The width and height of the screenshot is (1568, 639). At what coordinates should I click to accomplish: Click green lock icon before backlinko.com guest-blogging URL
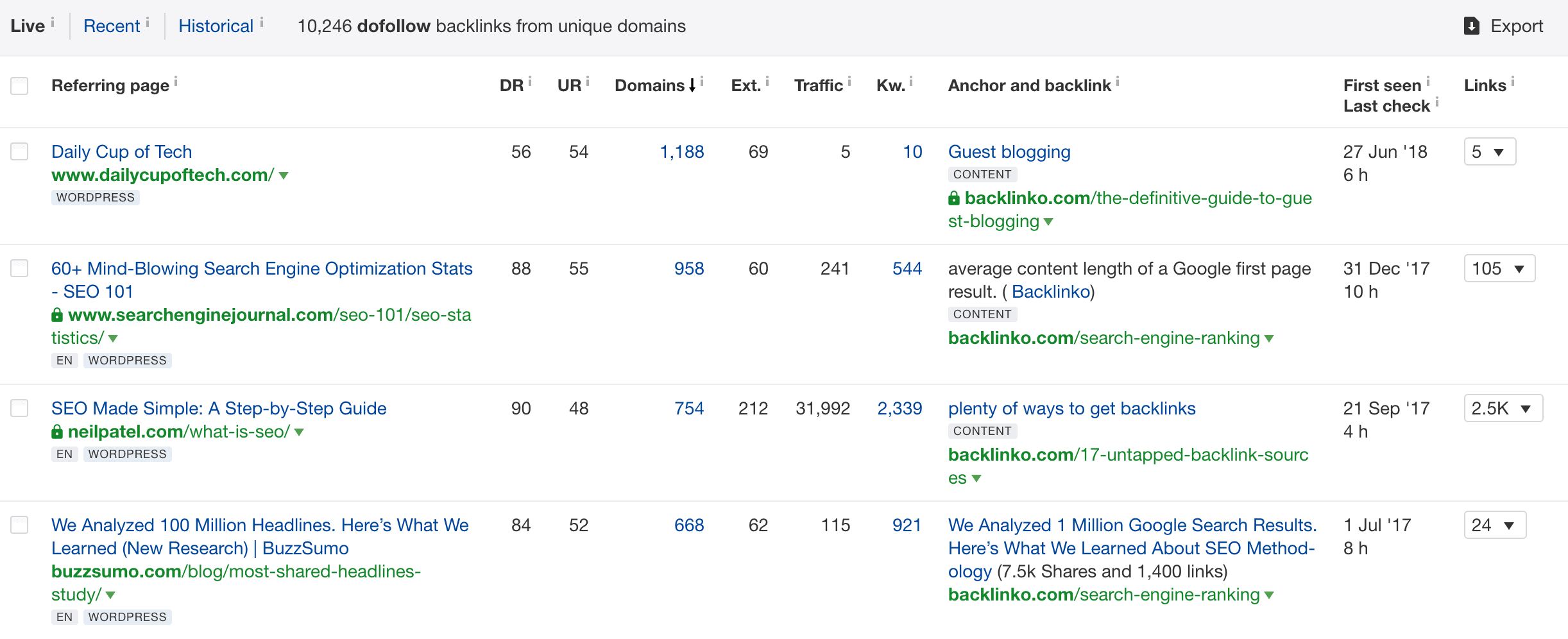tap(954, 198)
